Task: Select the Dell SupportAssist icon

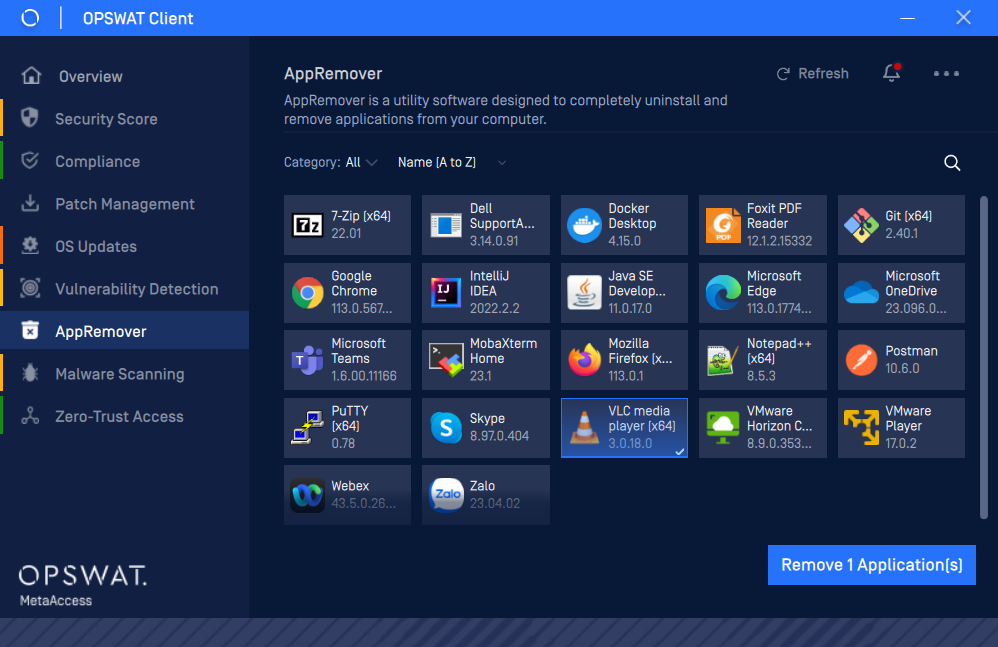Action: [x=446, y=225]
